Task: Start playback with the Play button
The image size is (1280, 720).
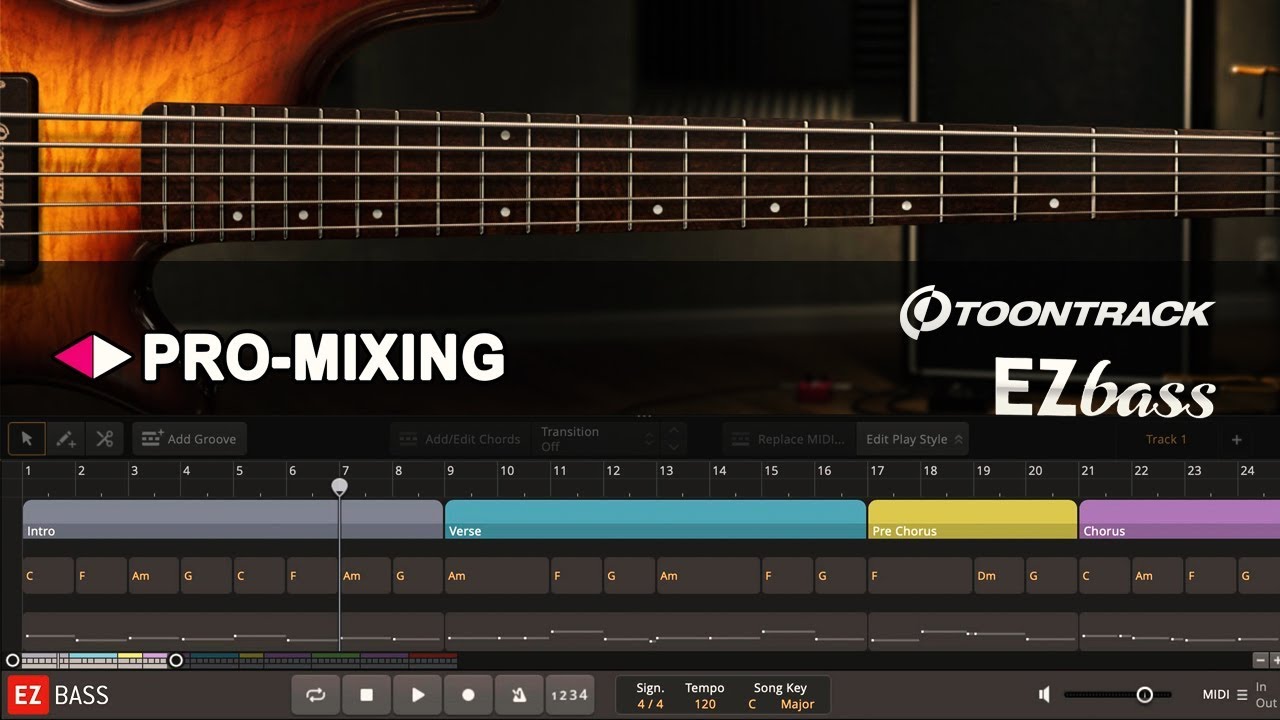Action: (418, 695)
